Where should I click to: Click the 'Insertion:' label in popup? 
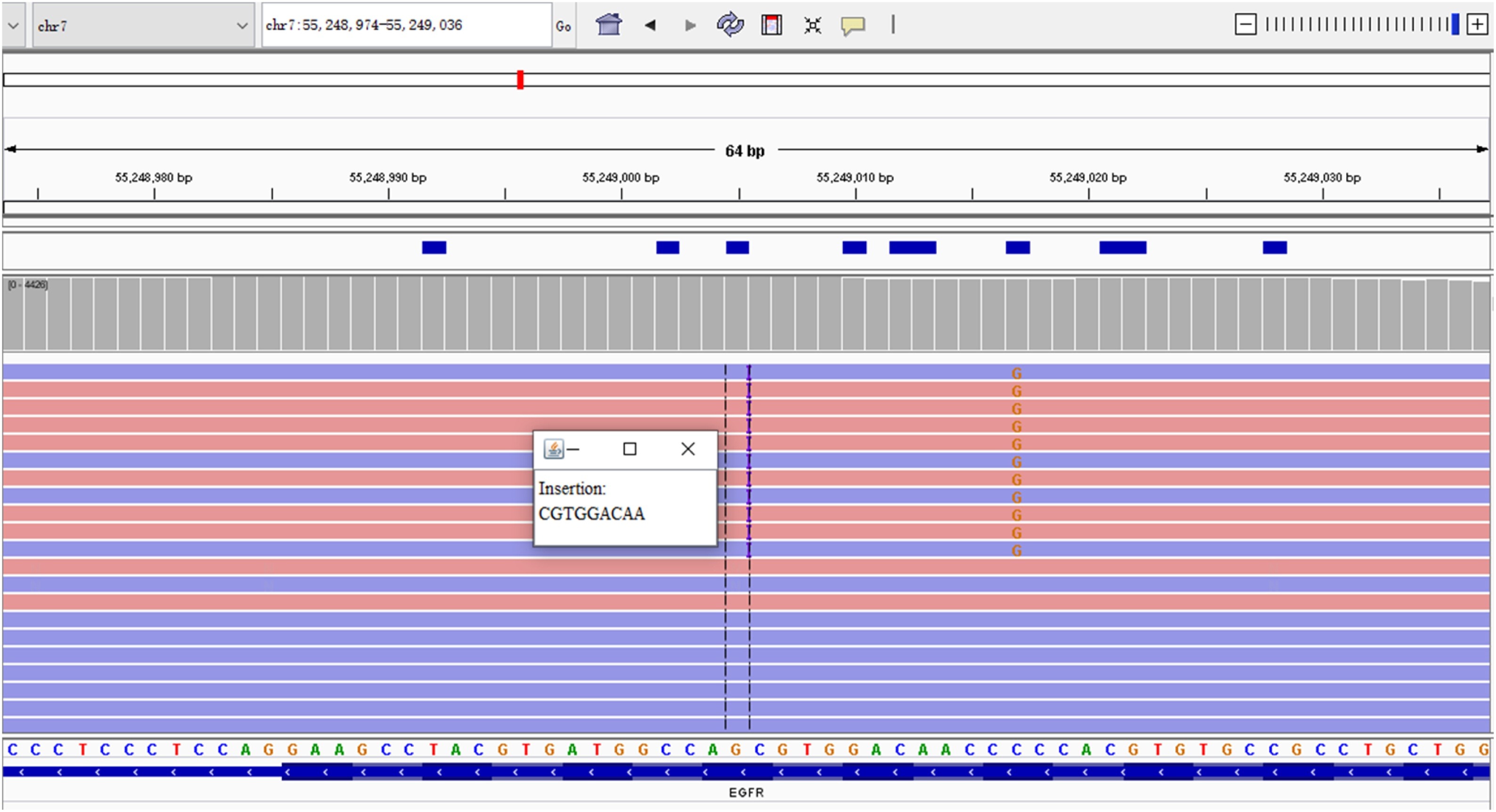[572, 489]
